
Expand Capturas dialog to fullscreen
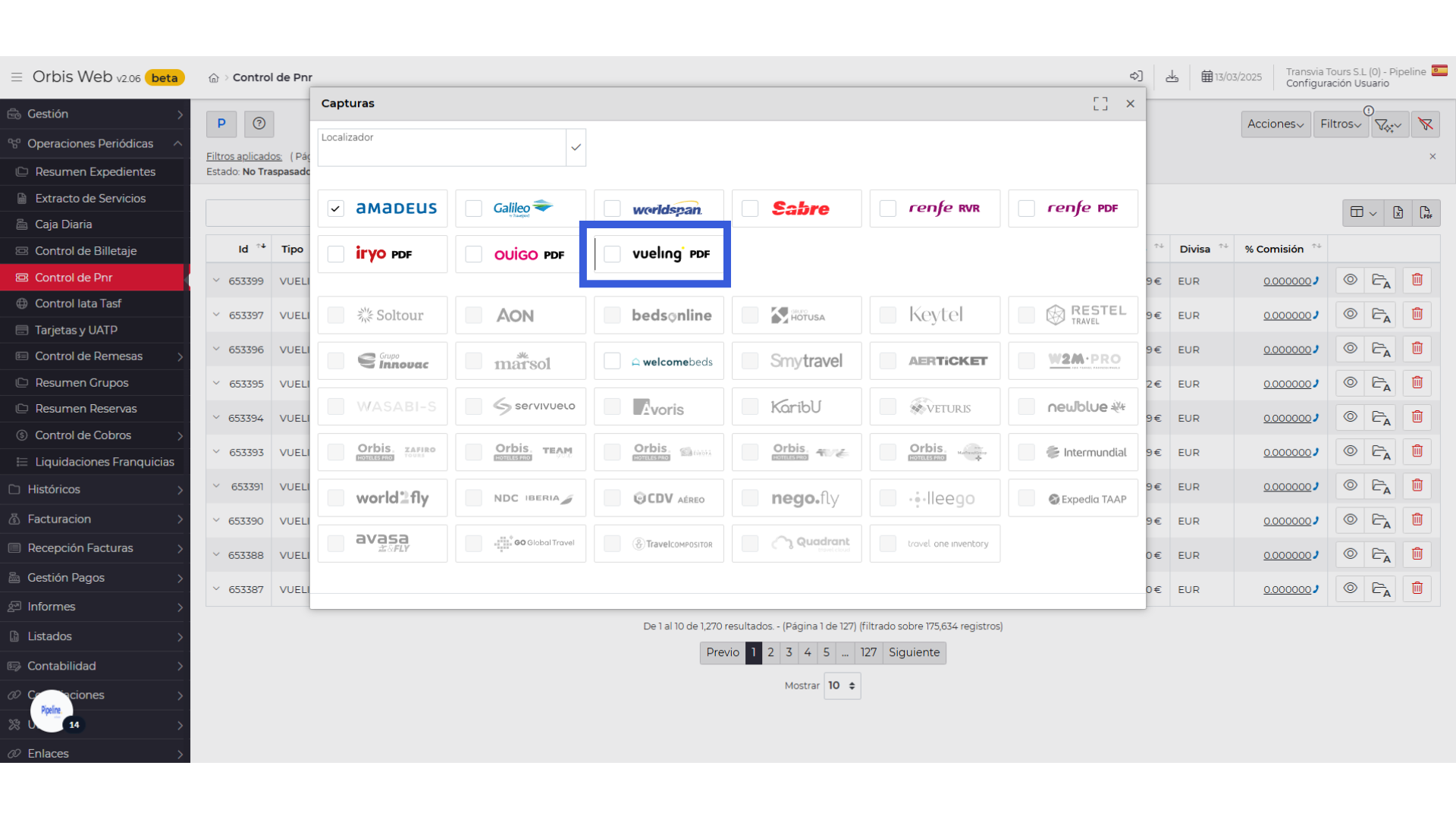[1100, 104]
